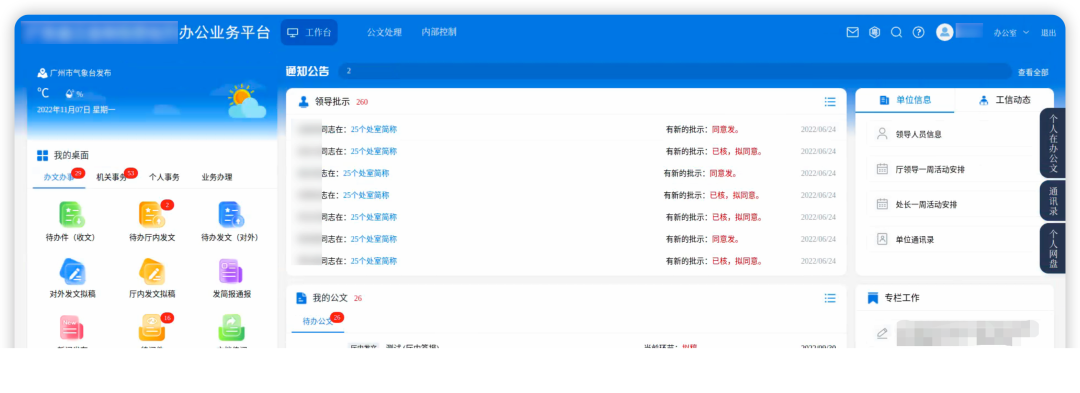Screen dimensions: 1080x393
Task: Click the 专栏工作 bookmark icon
Action: click(873, 298)
